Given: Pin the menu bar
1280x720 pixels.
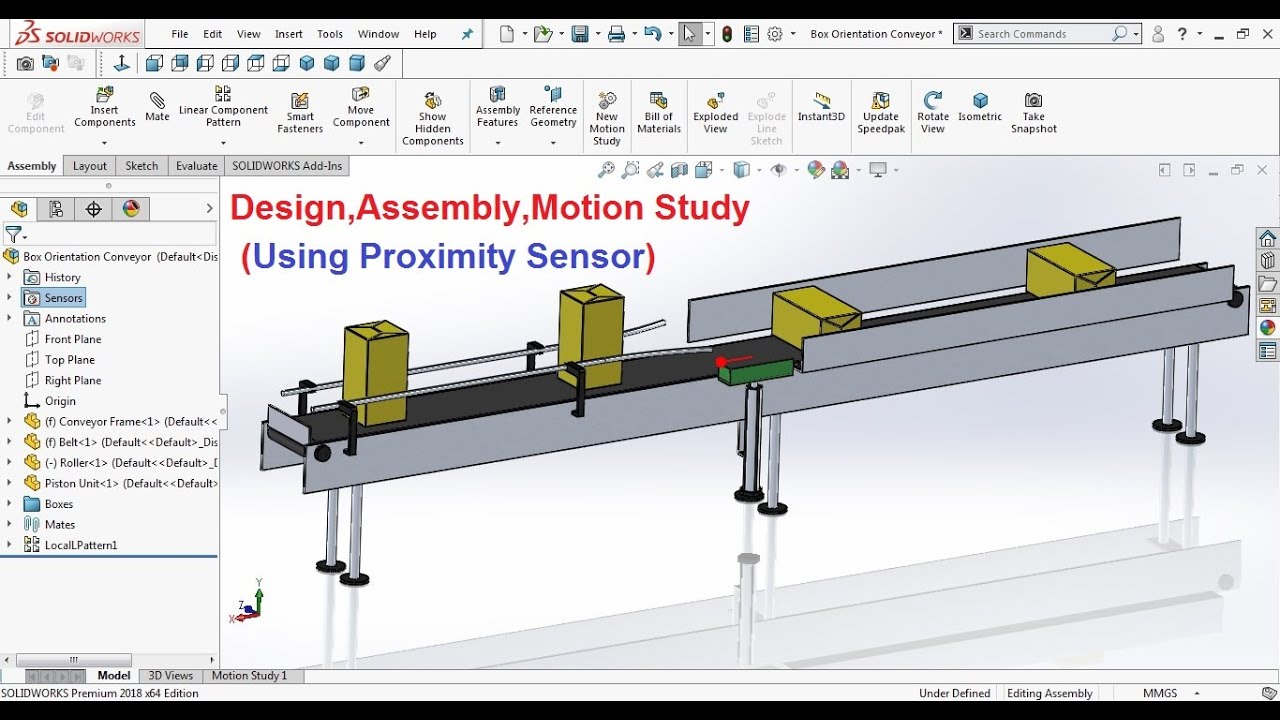Looking at the screenshot, I should [467, 34].
